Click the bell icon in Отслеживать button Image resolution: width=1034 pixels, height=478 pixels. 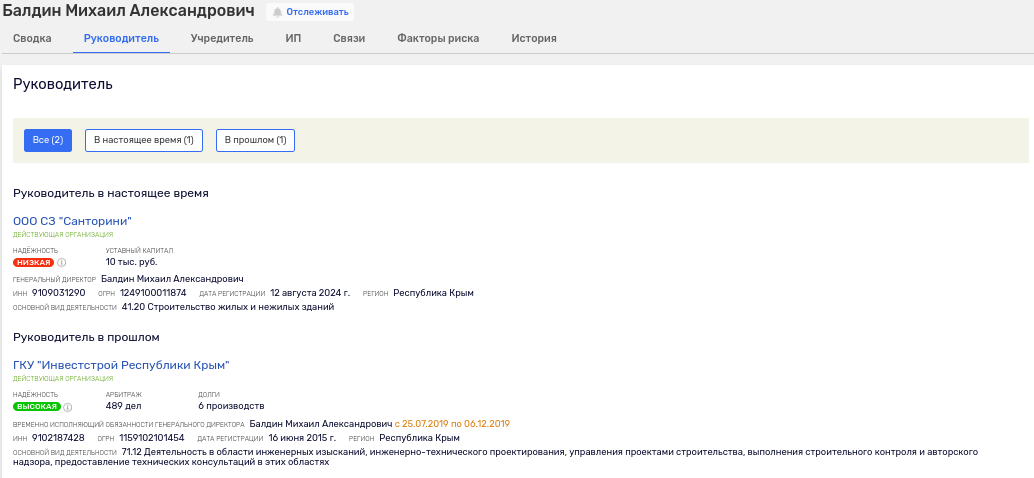pos(278,12)
